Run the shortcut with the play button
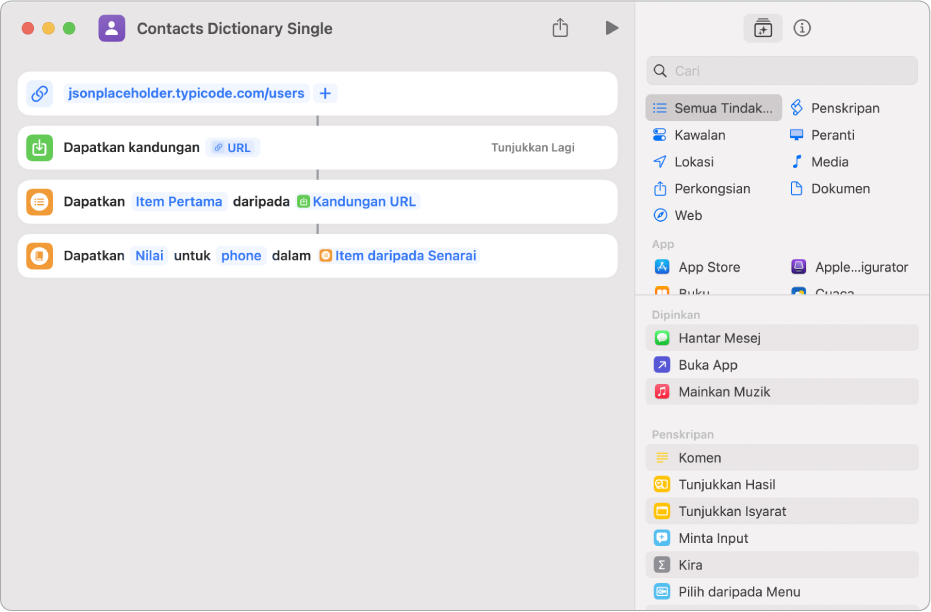The width and height of the screenshot is (931, 612). click(612, 28)
